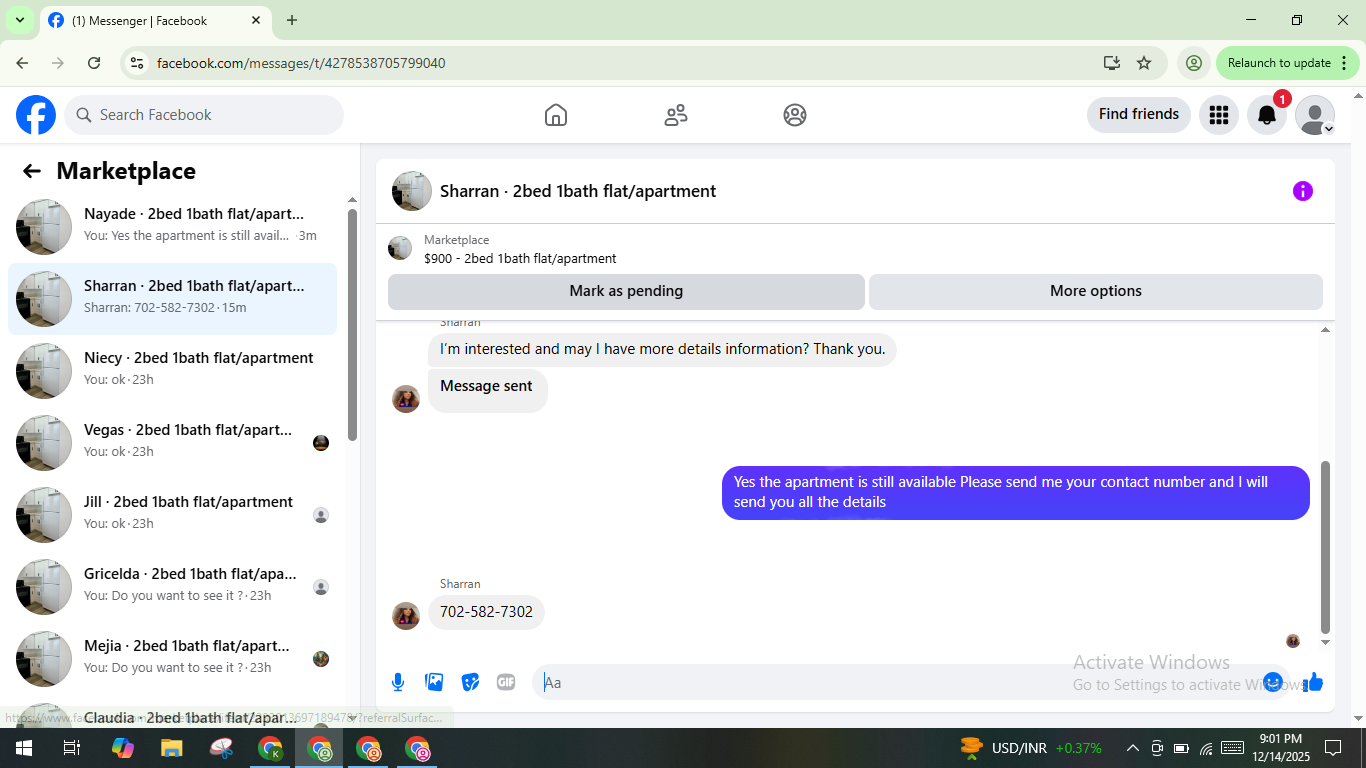Open the Chrome three-dot menu

(x=1343, y=63)
